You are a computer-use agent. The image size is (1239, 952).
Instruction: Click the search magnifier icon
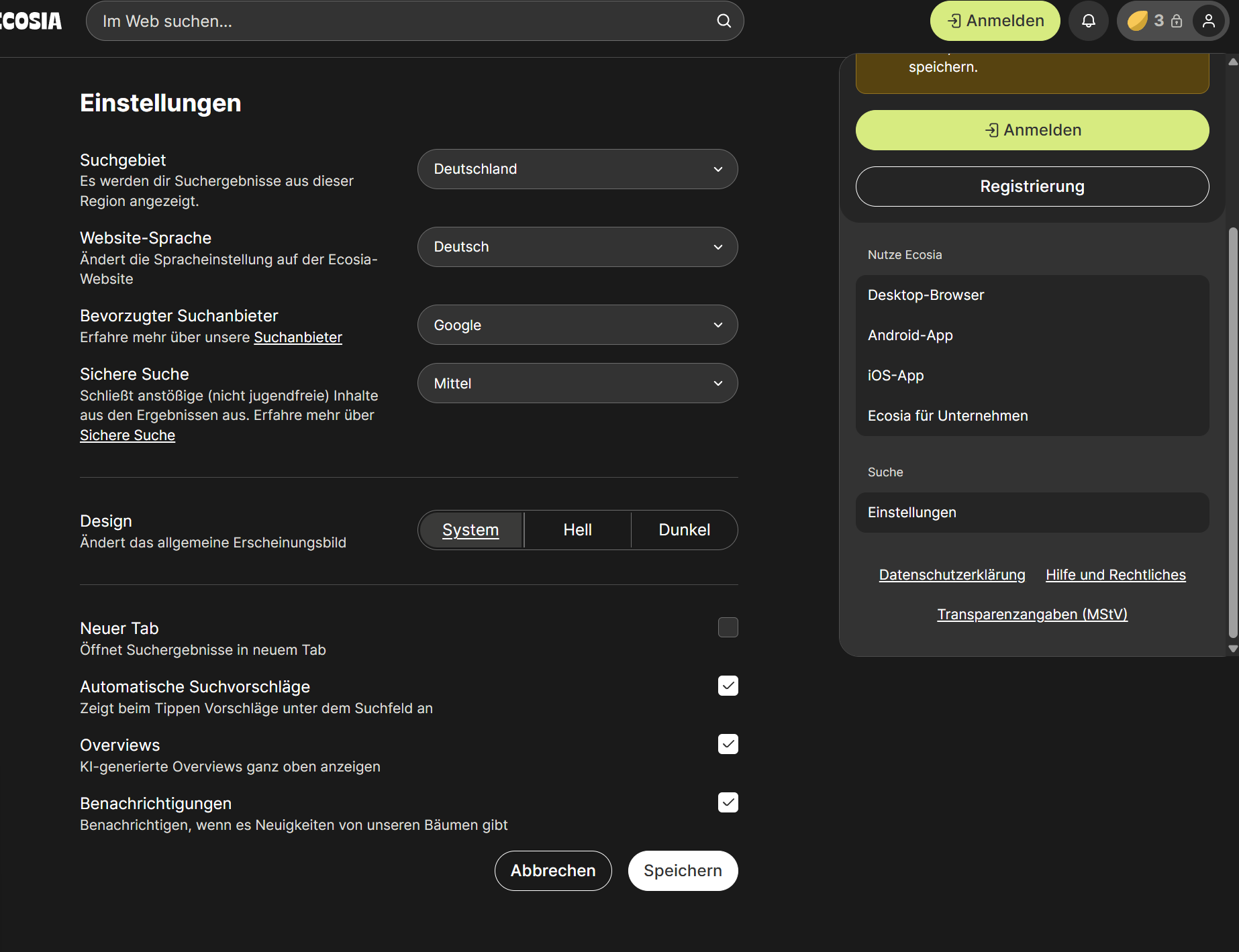coord(724,21)
